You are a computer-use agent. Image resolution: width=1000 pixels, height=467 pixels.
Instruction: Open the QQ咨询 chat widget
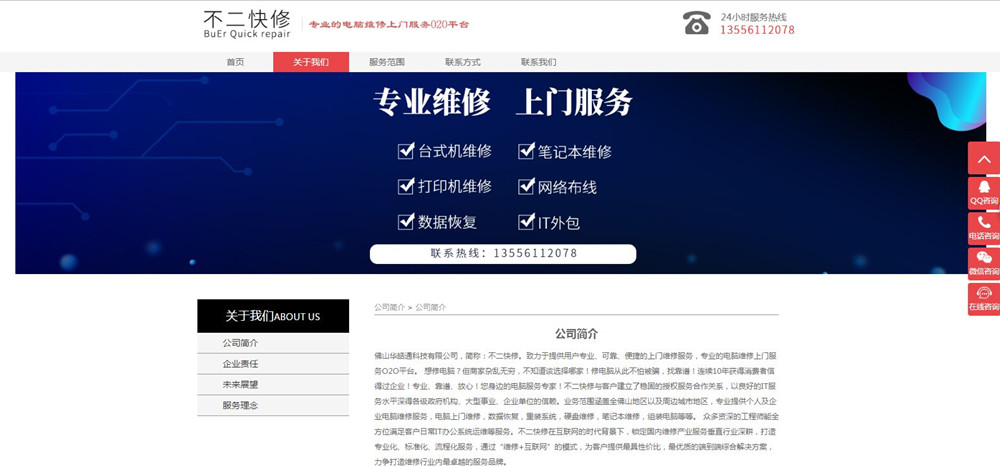pos(983,193)
